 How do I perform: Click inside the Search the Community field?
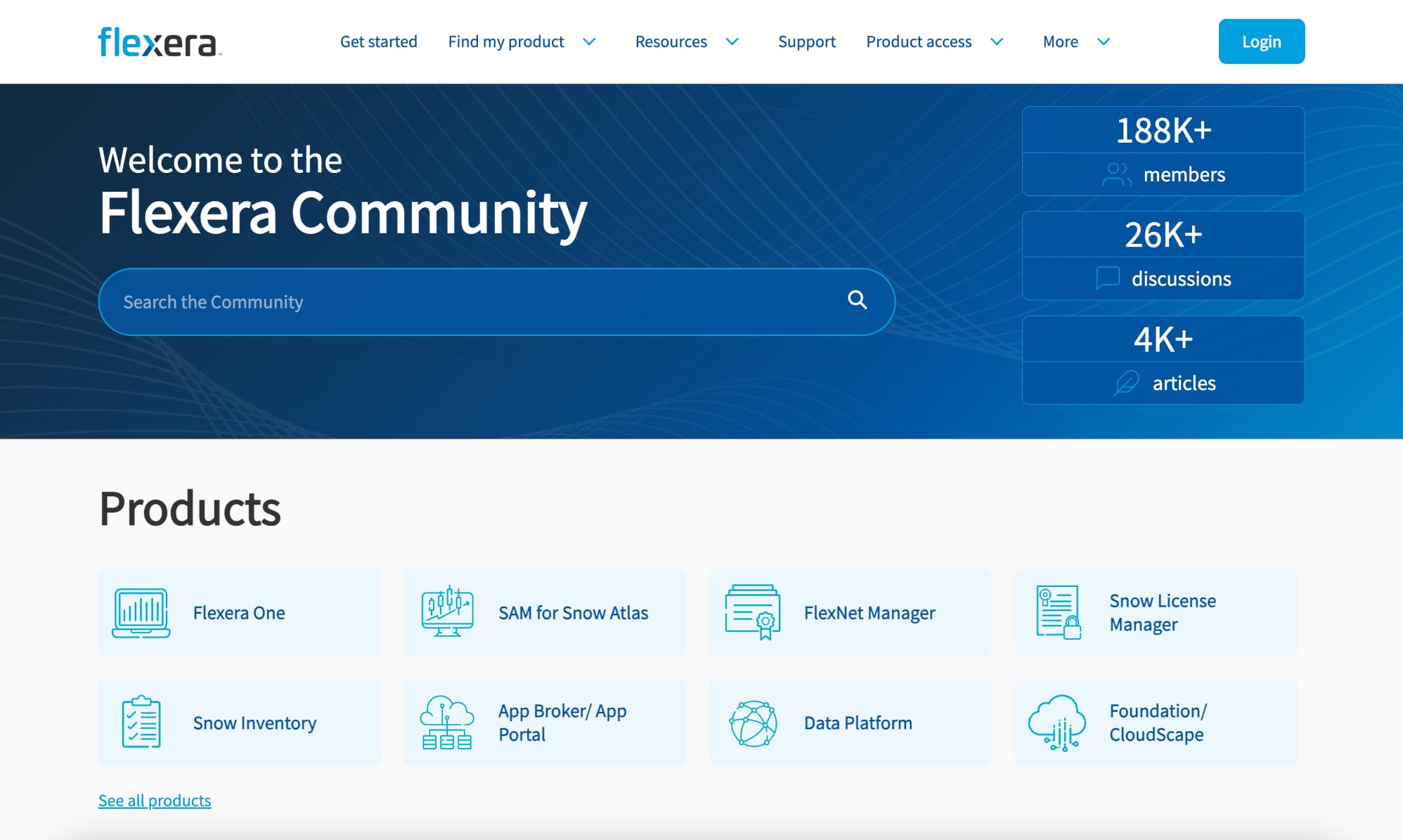422,301
